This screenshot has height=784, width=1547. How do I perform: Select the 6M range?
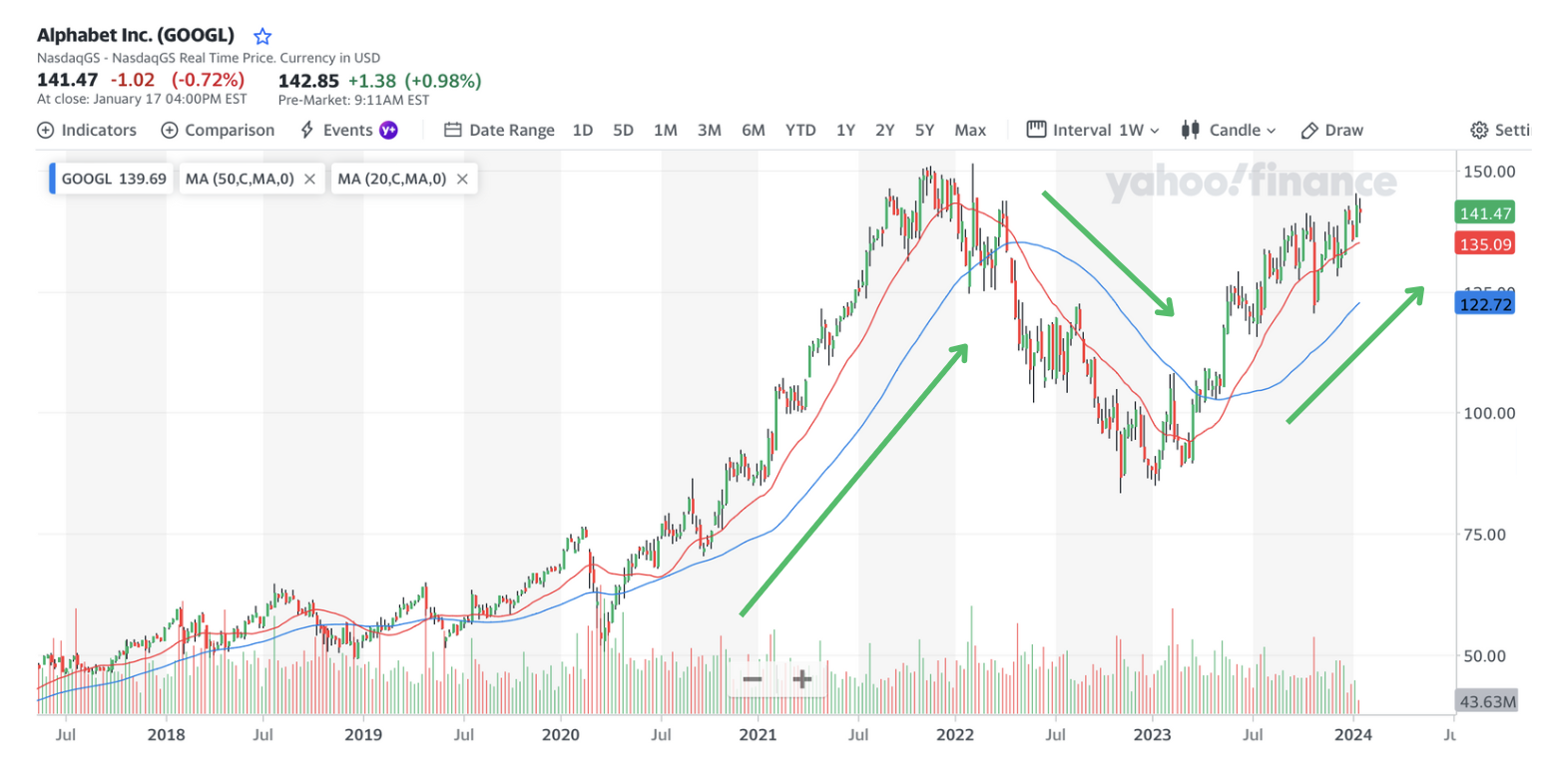click(754, 130)
